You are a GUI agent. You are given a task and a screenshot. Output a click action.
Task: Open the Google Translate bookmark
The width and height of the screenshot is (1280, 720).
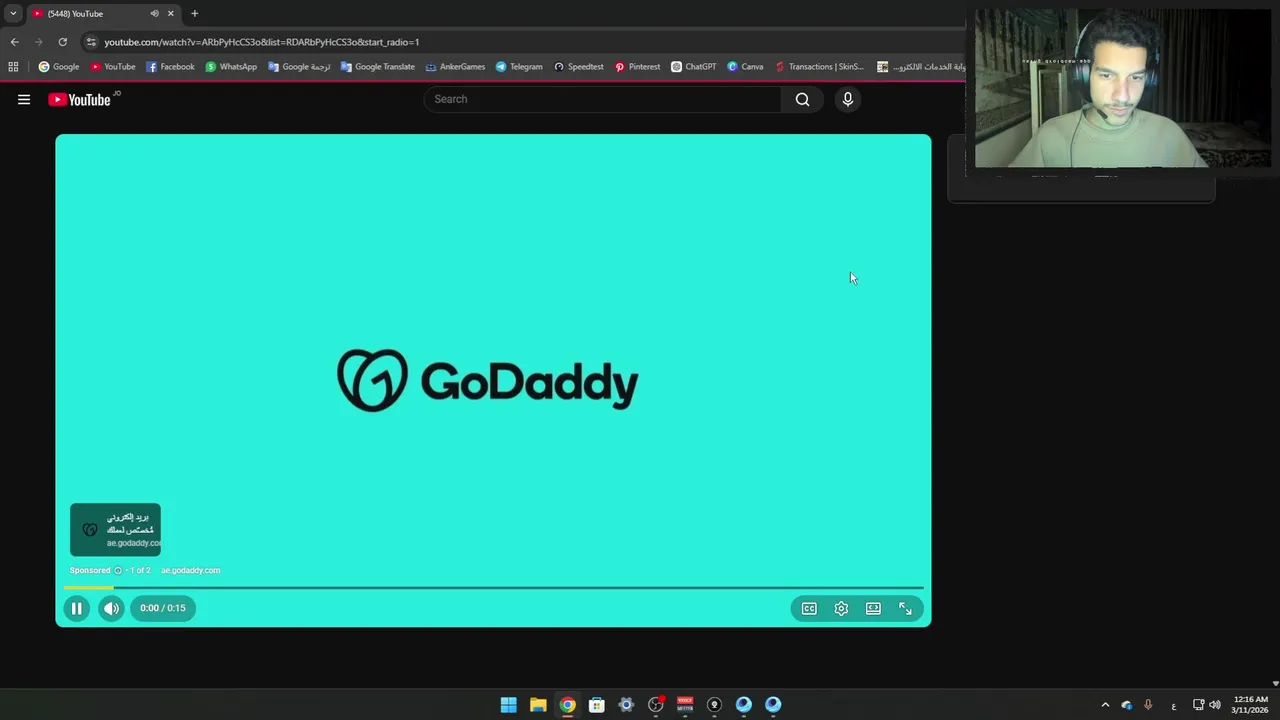click(x=378, y=67)
